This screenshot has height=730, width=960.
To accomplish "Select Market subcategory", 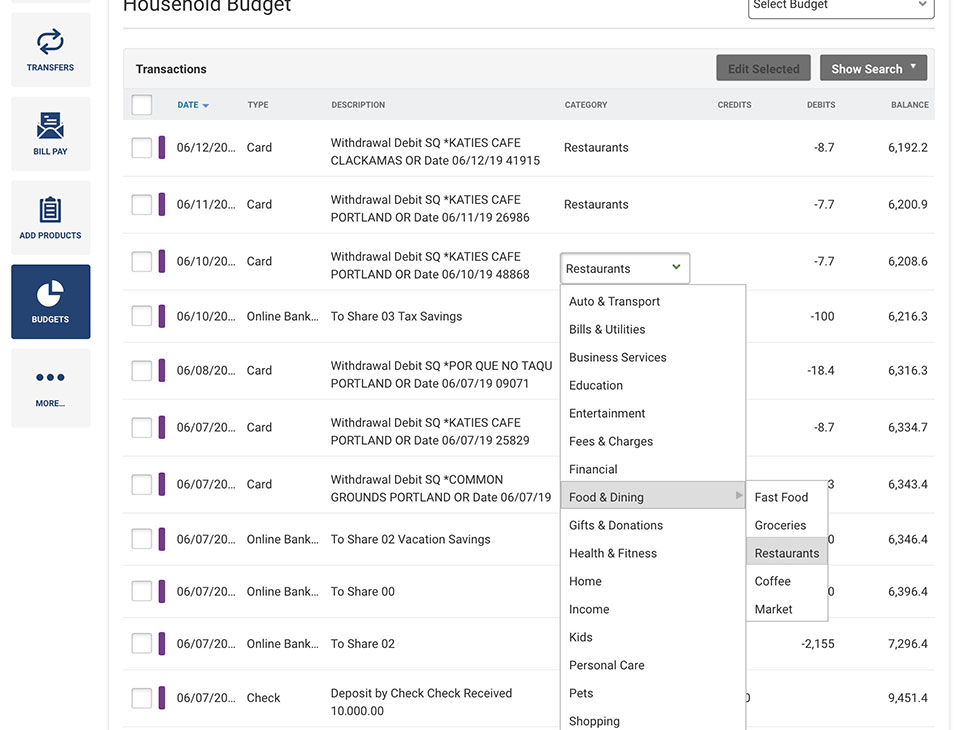I will coord(787,609).
